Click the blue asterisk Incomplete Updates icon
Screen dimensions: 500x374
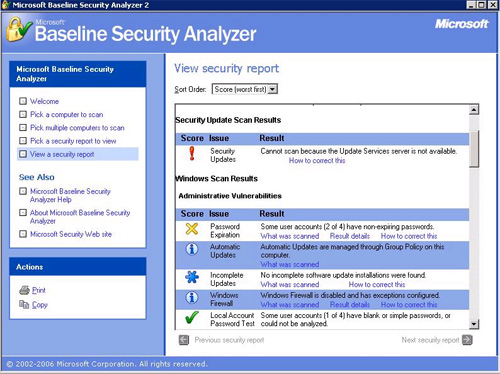[192, 277]
